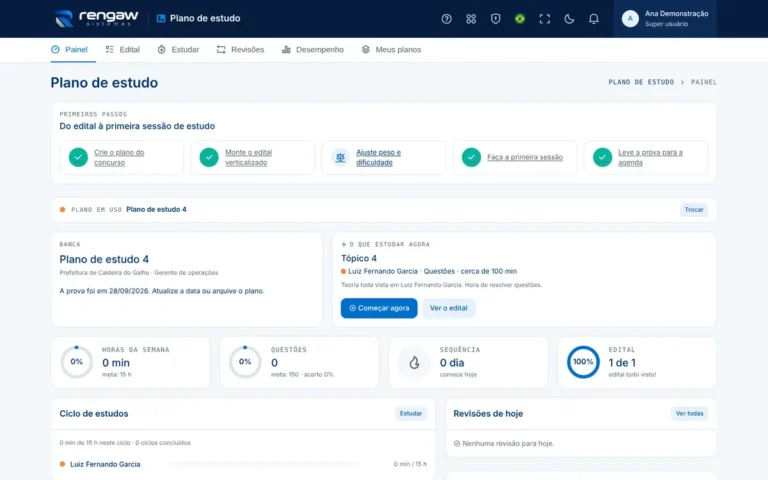Open Ana Demonstração user profile menu

click(665, 19)
